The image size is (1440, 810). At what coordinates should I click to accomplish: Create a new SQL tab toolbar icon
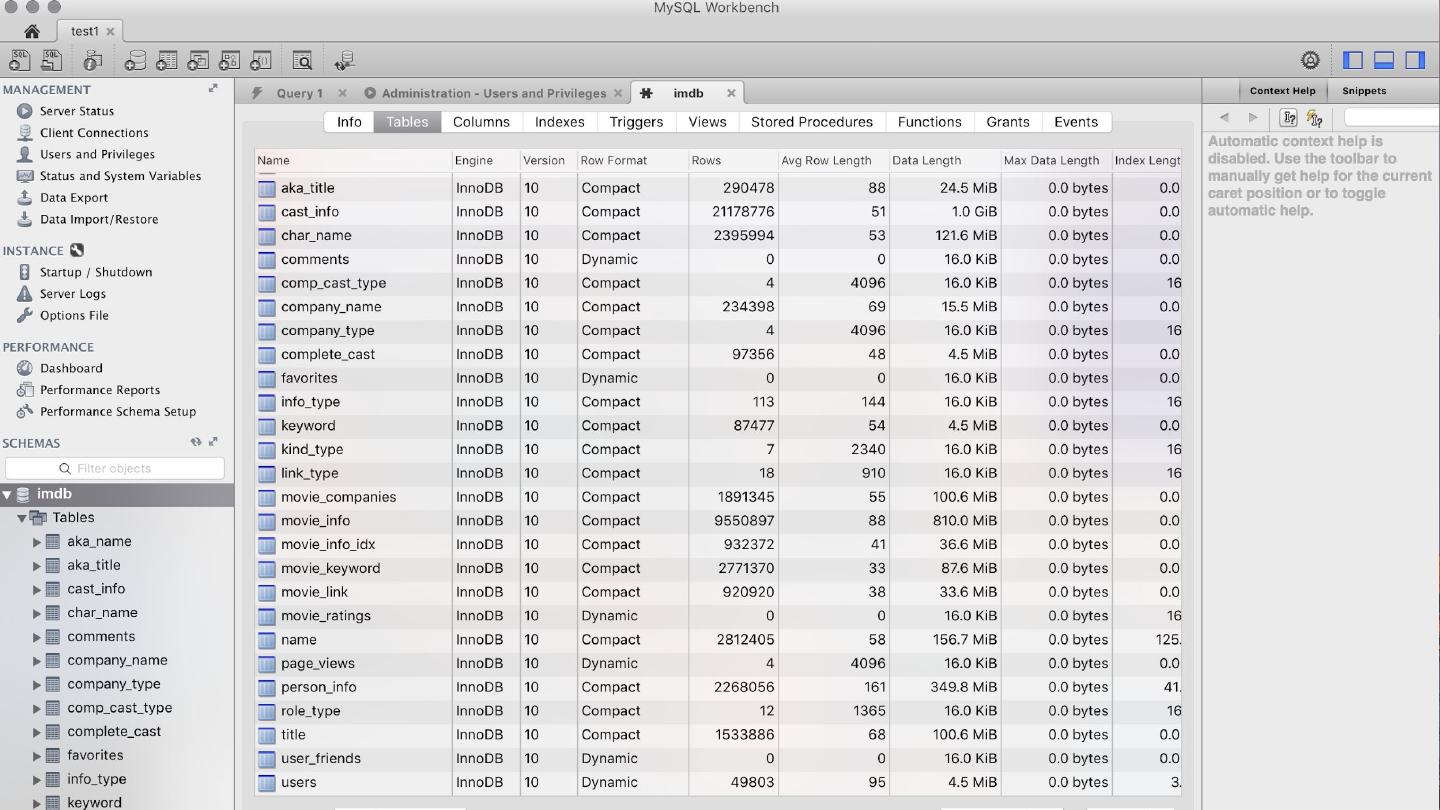19,61
